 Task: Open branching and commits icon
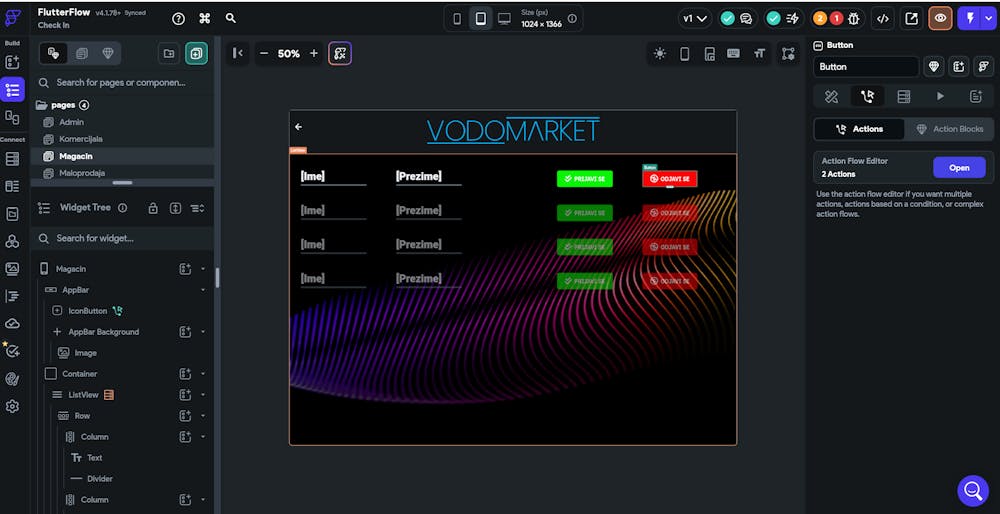tap(792, 18)
